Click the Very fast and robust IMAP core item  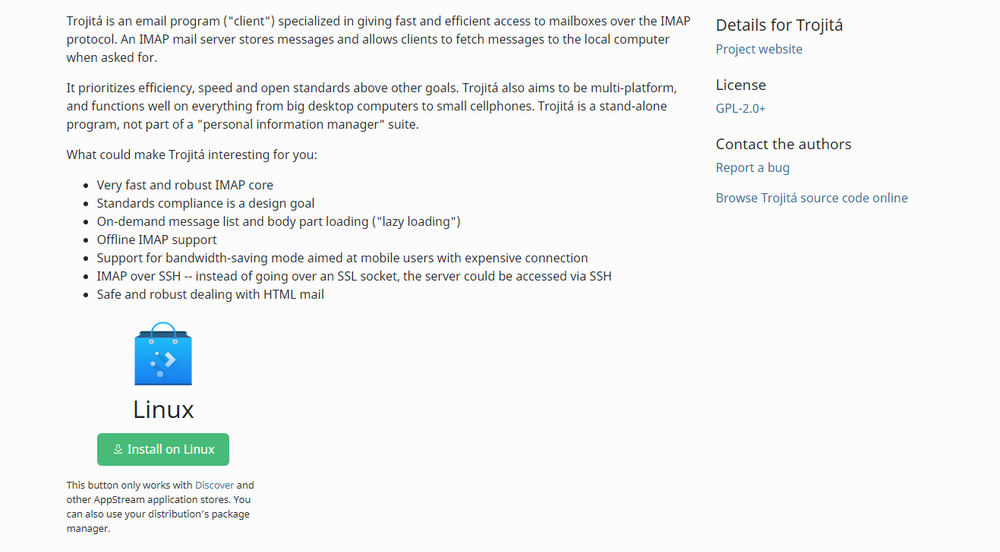pyautogui.click(x=185, y=185)
